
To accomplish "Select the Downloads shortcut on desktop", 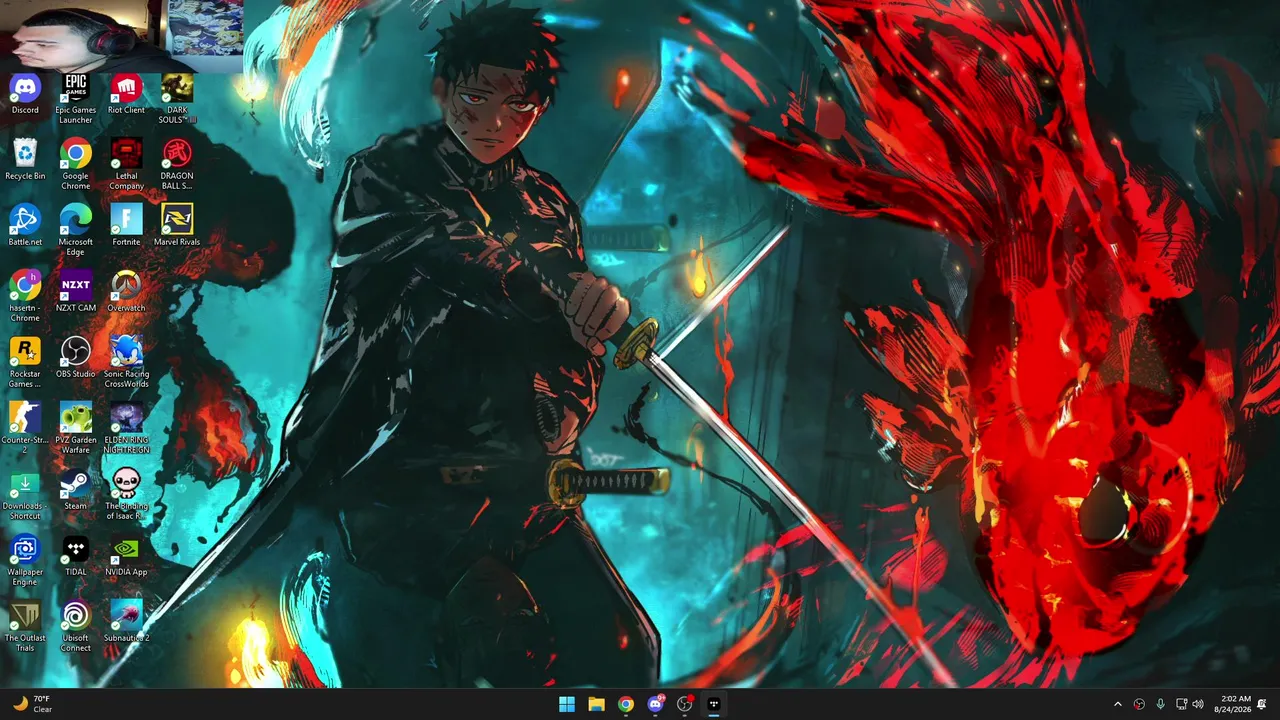I will pos(25,495).
